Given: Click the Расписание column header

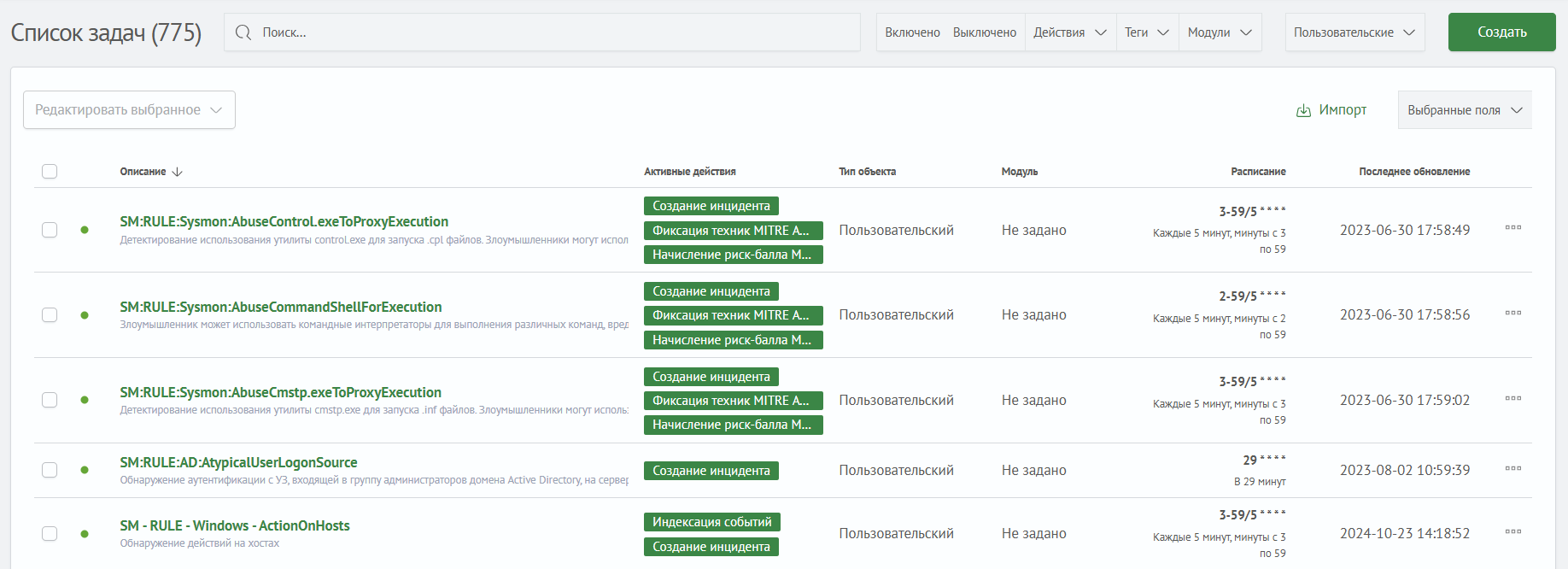Looking at the screenshot, I should tap(1258, 172).
